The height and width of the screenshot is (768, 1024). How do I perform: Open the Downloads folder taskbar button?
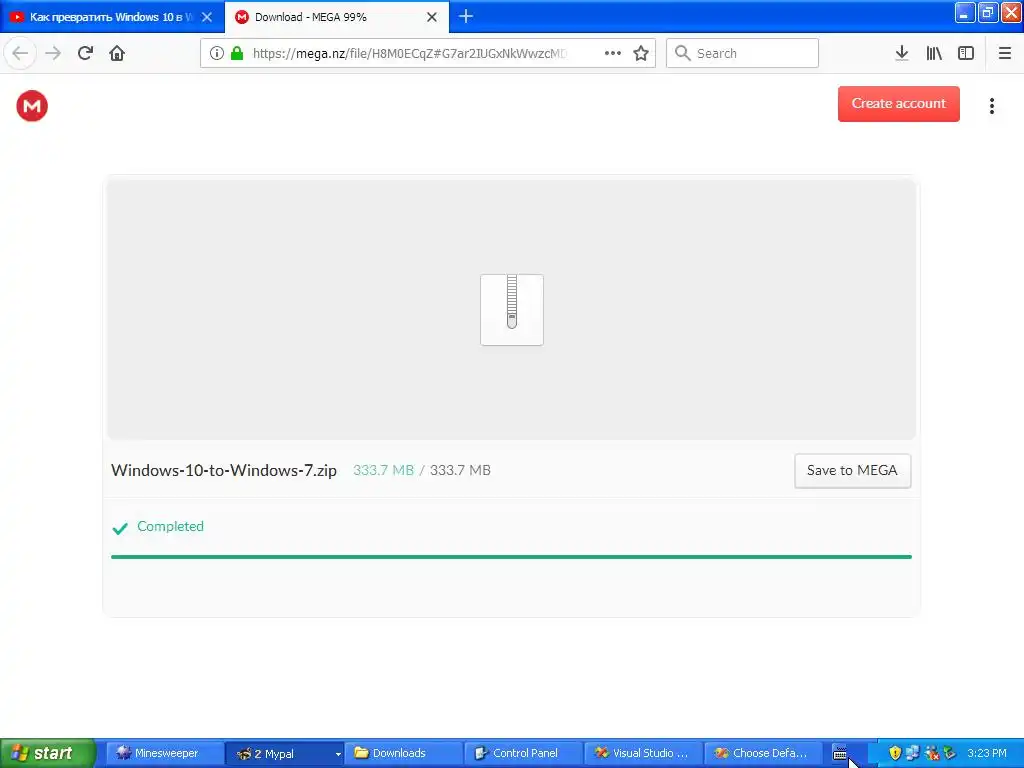404,753
